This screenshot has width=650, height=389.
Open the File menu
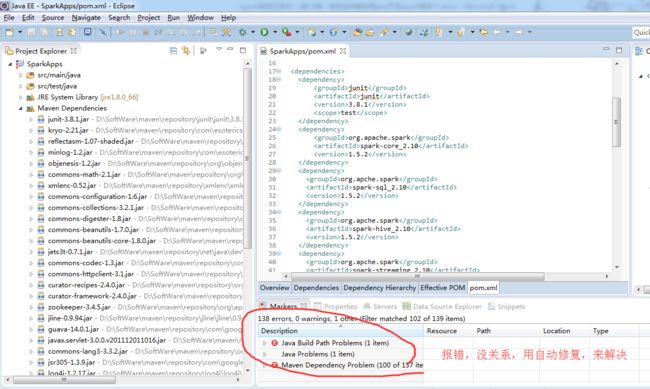coord(9,17)
